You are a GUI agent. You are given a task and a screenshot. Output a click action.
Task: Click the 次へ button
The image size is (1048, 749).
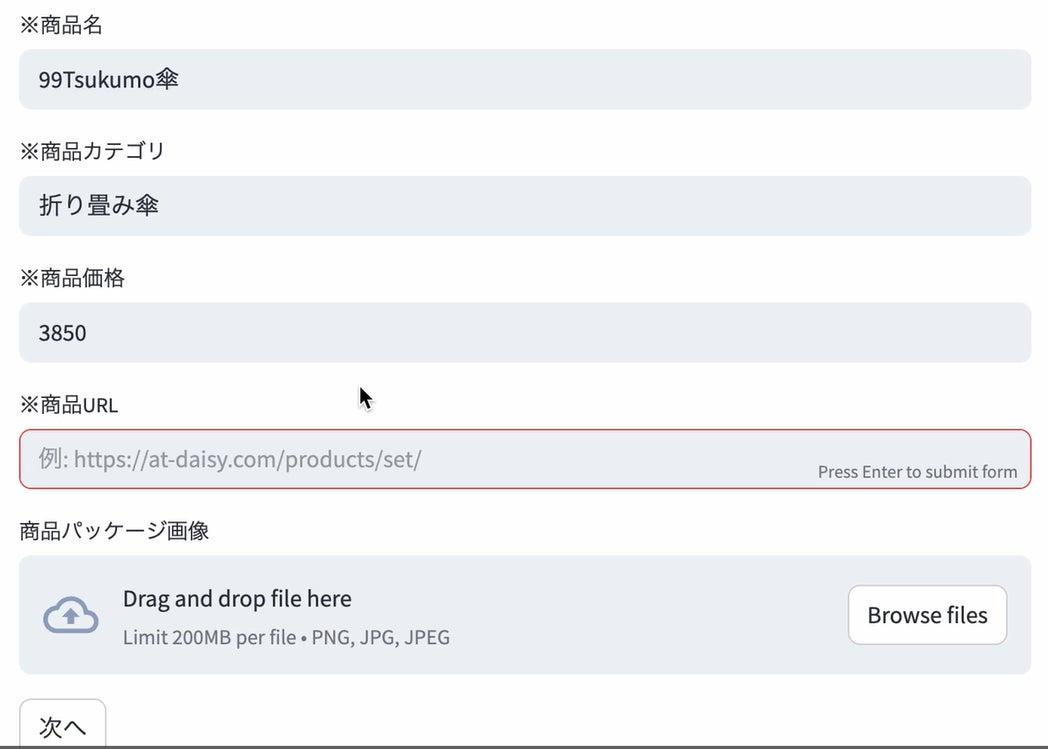(x=62, y=726)
